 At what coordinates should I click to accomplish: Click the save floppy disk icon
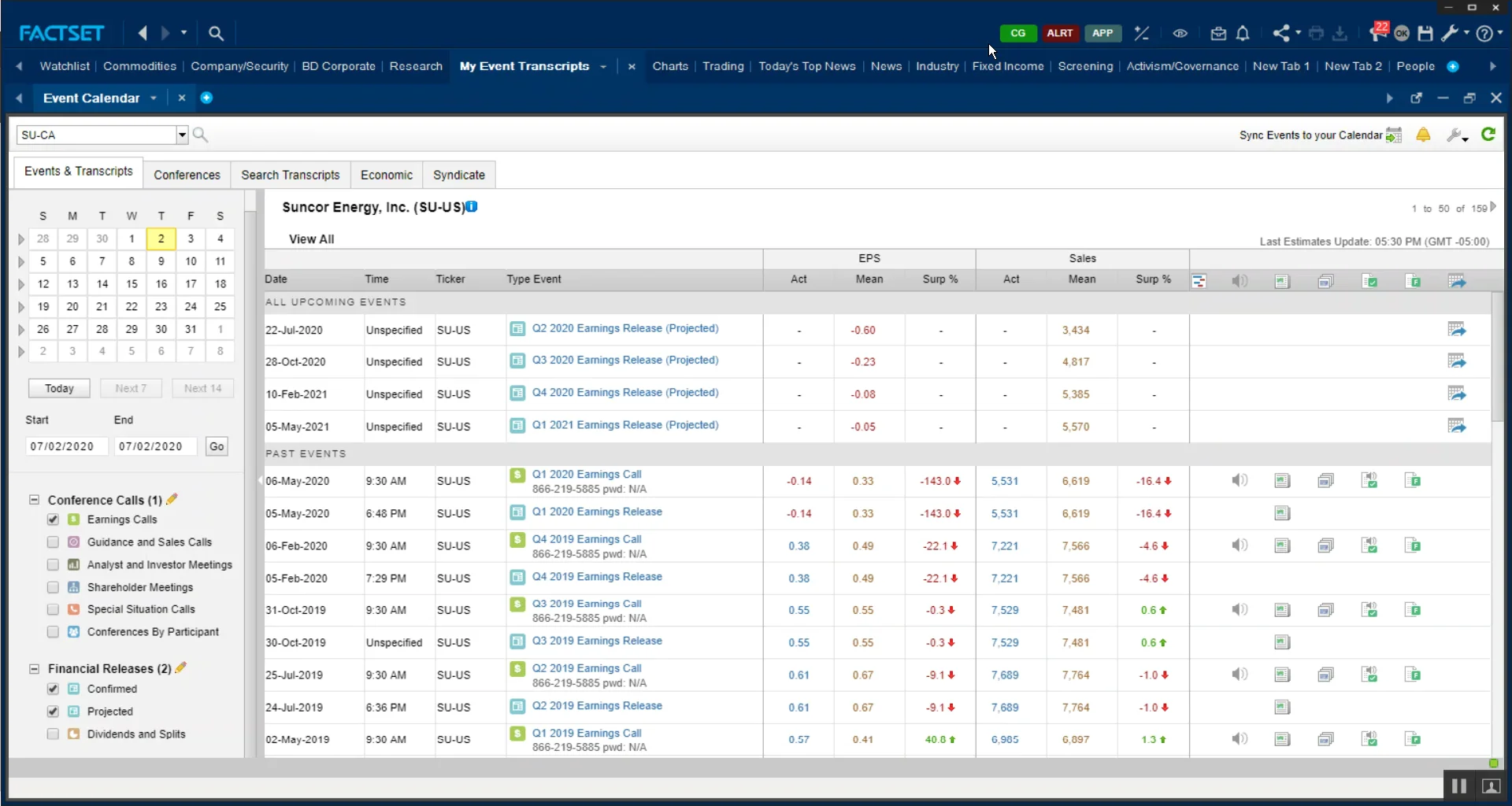1425,33
